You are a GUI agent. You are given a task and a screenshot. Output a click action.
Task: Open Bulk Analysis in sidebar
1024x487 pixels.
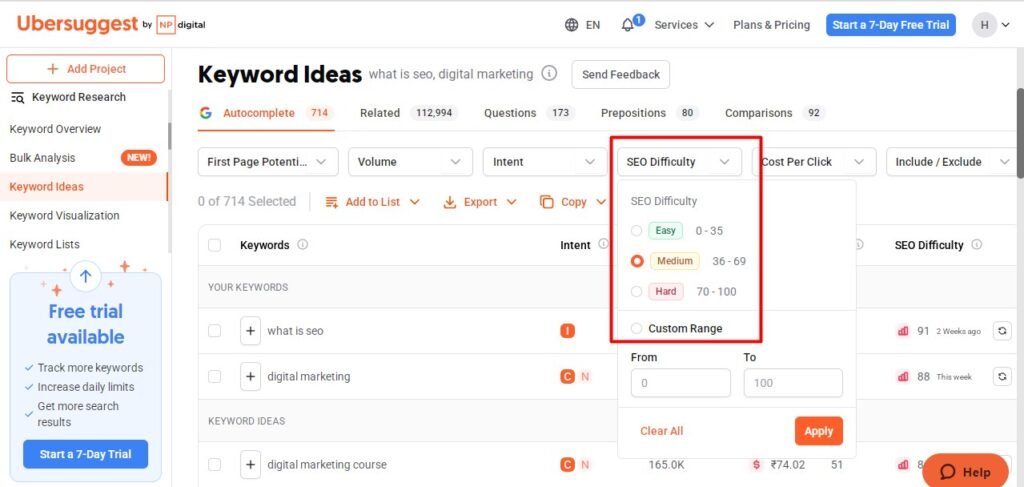pyautogui.click(x=42, y=158)
